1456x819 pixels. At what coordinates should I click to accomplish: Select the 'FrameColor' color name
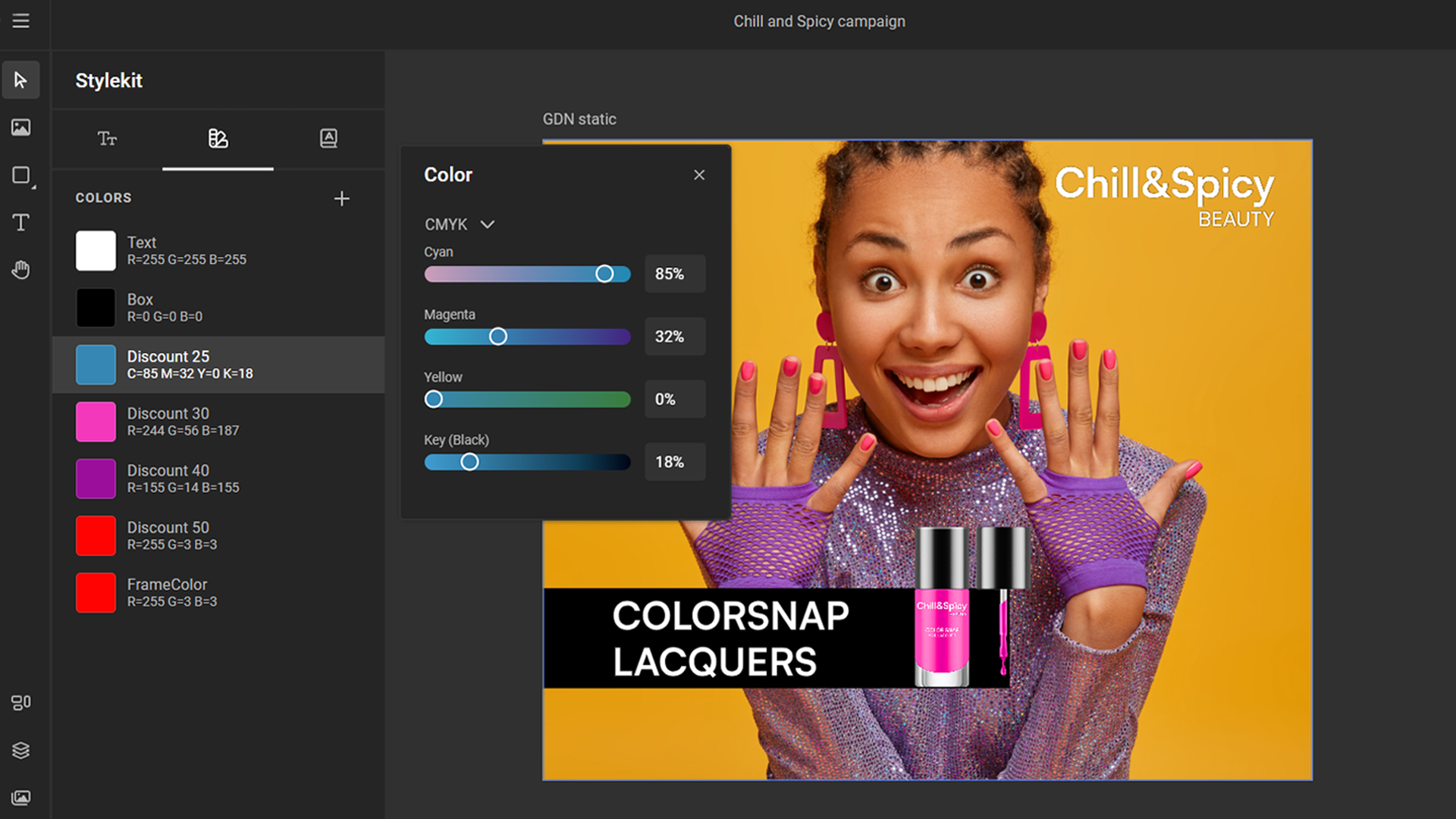[167, 585]
